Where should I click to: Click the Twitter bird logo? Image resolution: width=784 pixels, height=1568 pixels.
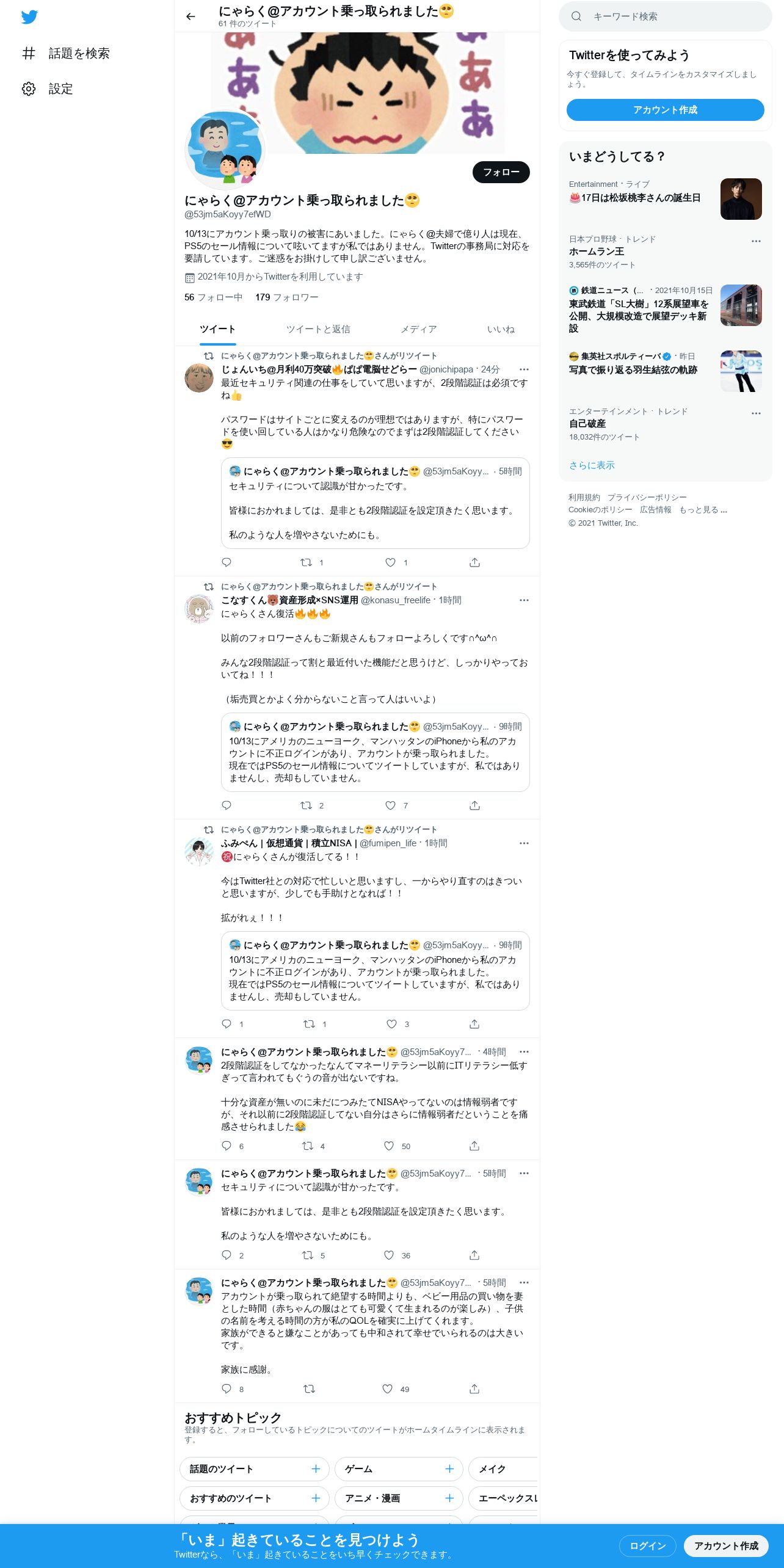29,16
